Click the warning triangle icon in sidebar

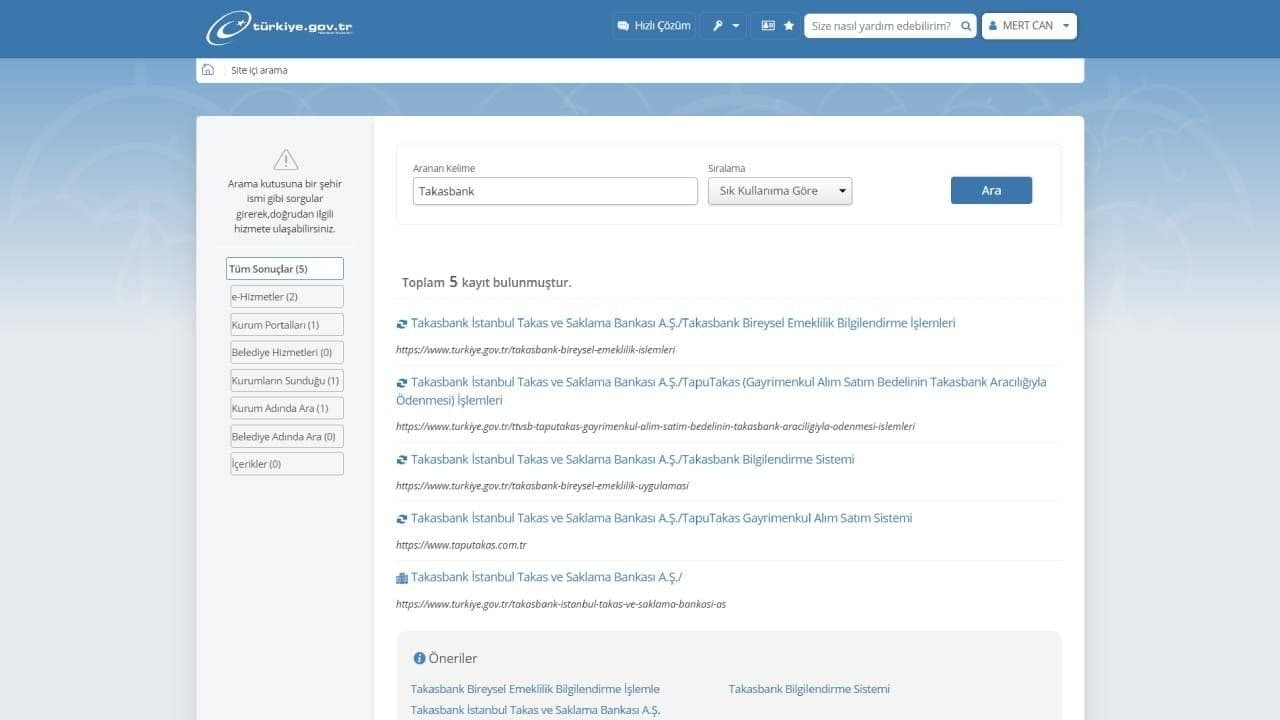click(x=286, y=160)
